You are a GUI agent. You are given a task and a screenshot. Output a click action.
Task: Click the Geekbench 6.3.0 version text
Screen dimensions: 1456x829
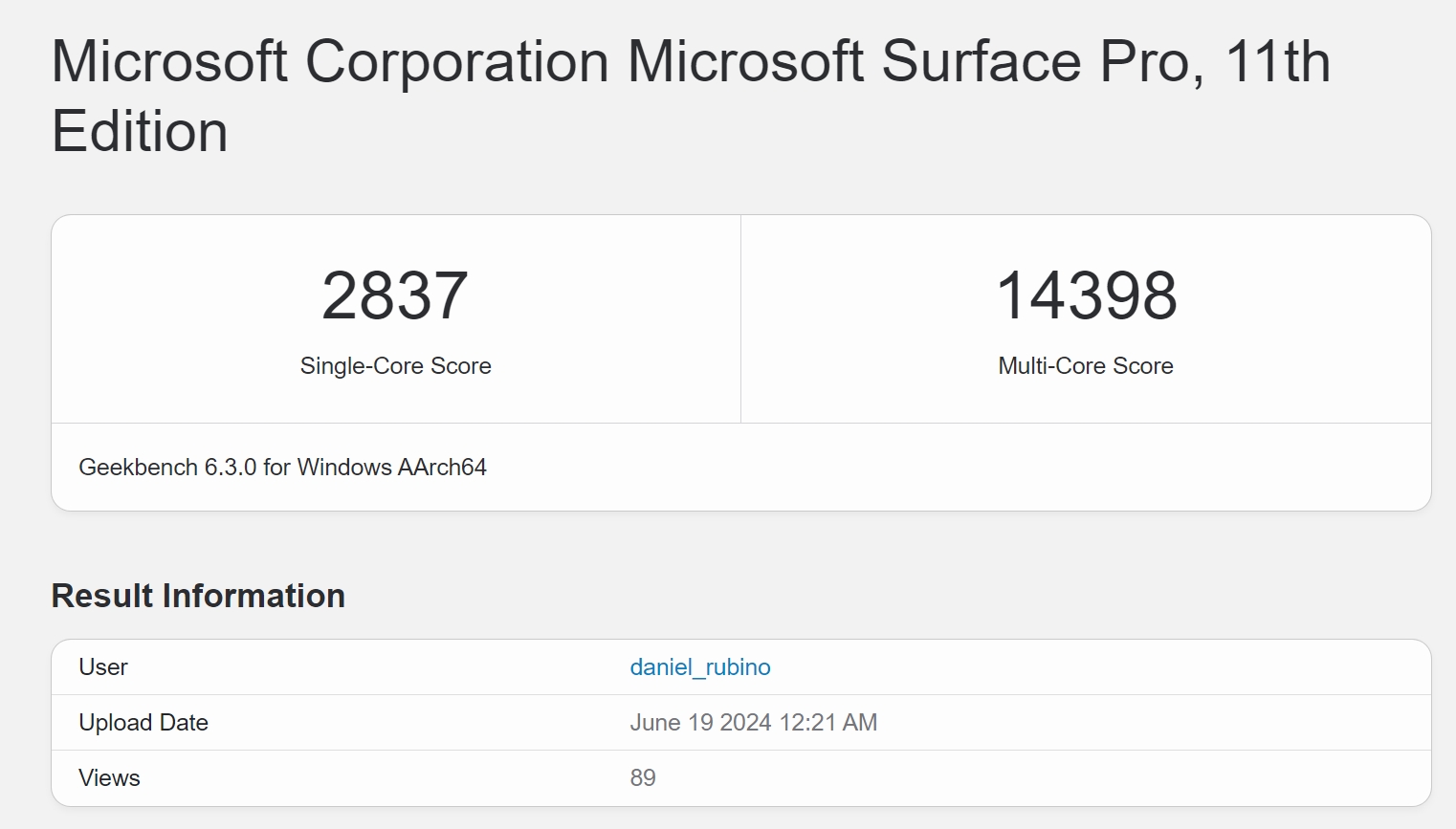pyautogui.click(x=167, y=468)
